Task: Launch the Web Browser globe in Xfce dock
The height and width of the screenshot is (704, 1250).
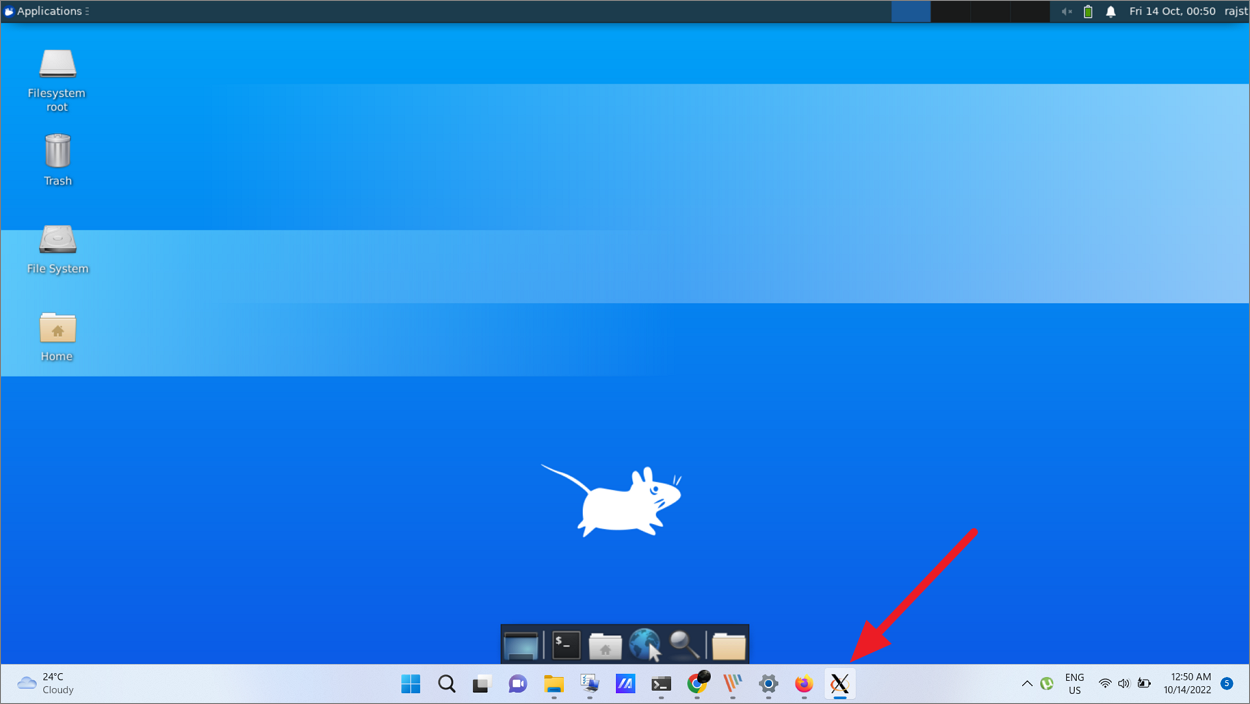Action: pyautogui.click(x=645, y=646)
